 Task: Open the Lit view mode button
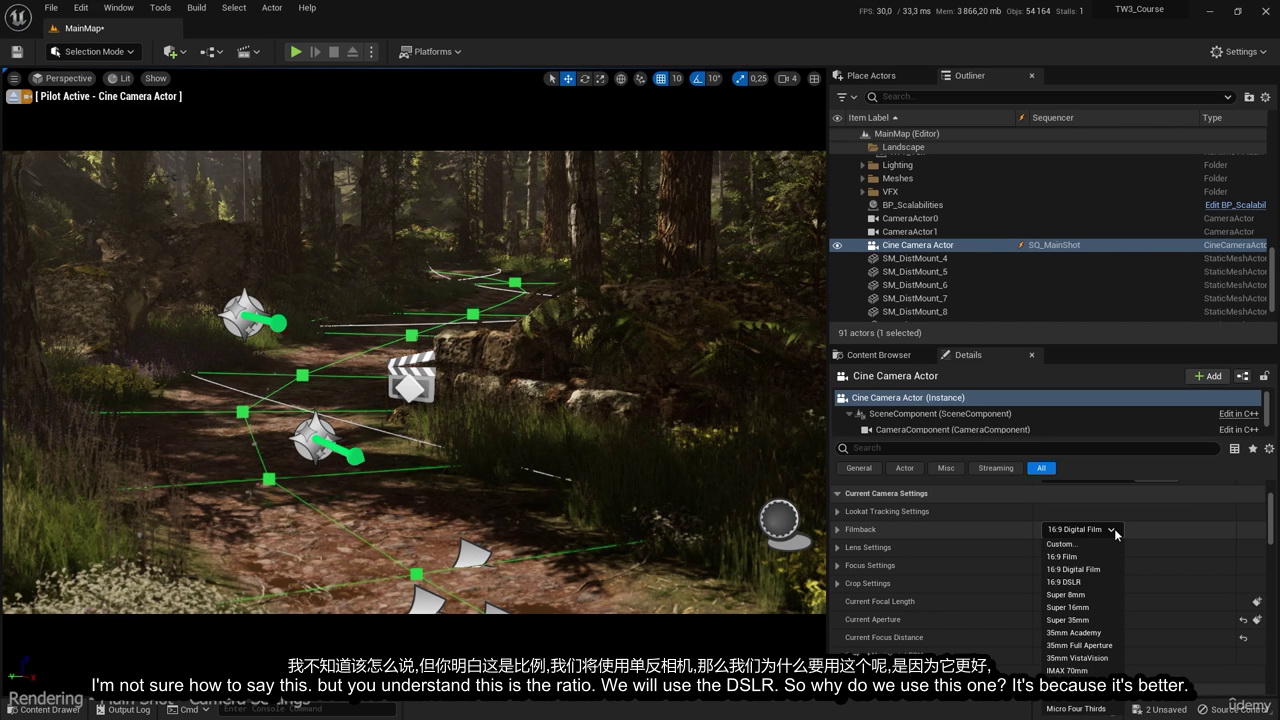coord(119,78)
